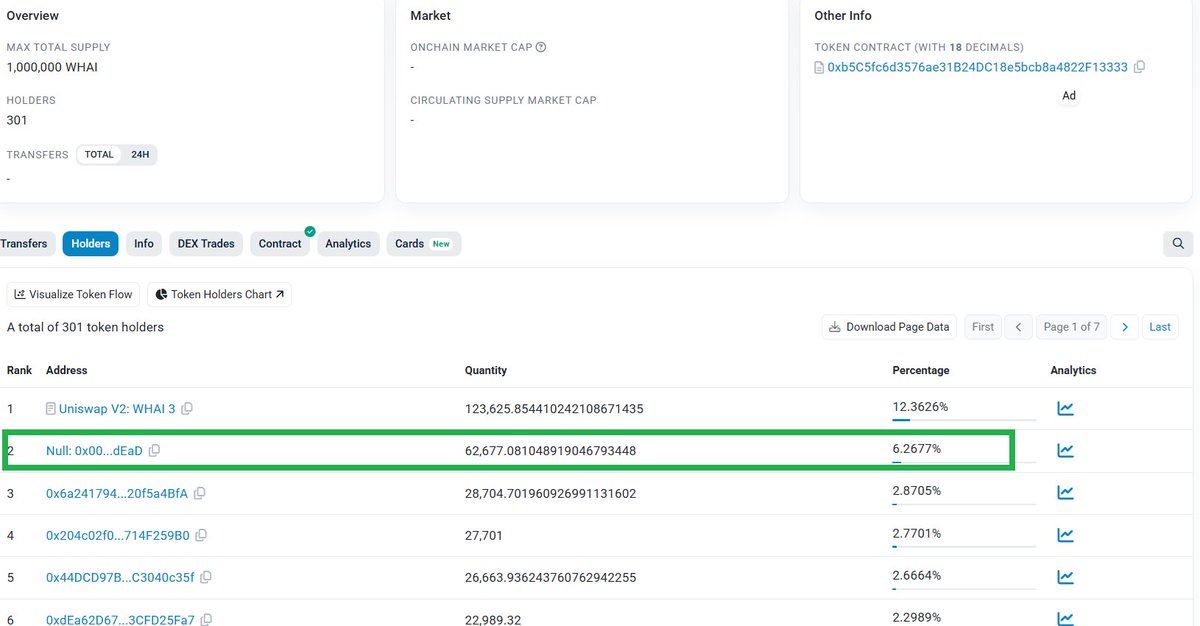Open analytics chart for rank 3 holder
Image resolution: width=1200 pixels, height=626 pixels.
[1065, 493]
